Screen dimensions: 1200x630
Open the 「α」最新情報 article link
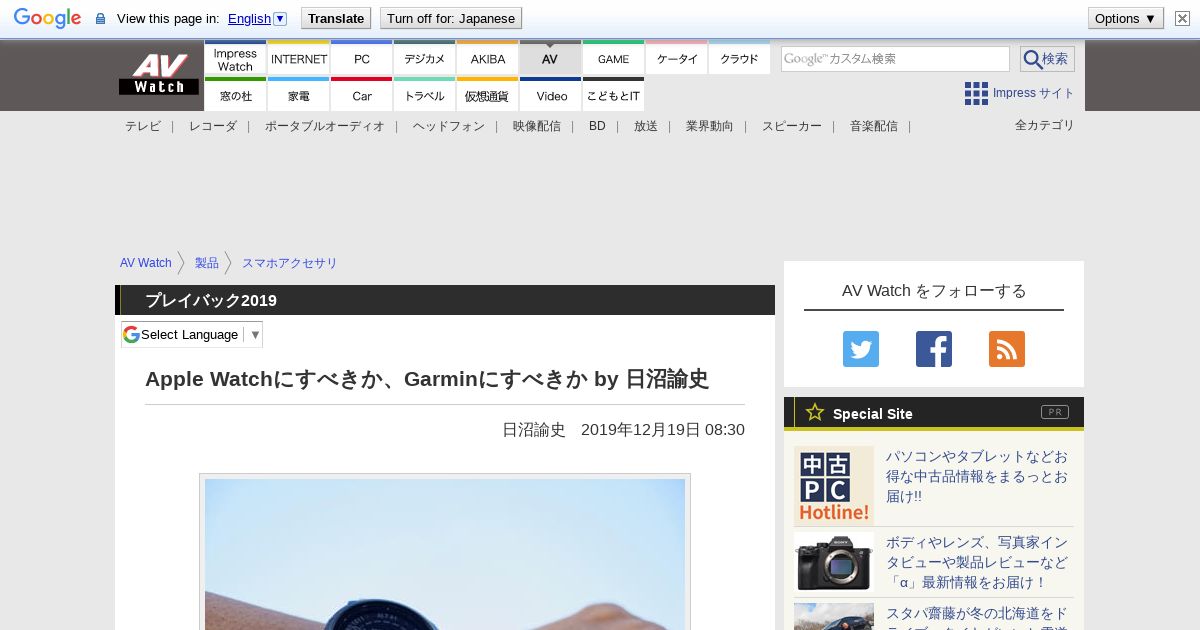[x=977, y=562]
